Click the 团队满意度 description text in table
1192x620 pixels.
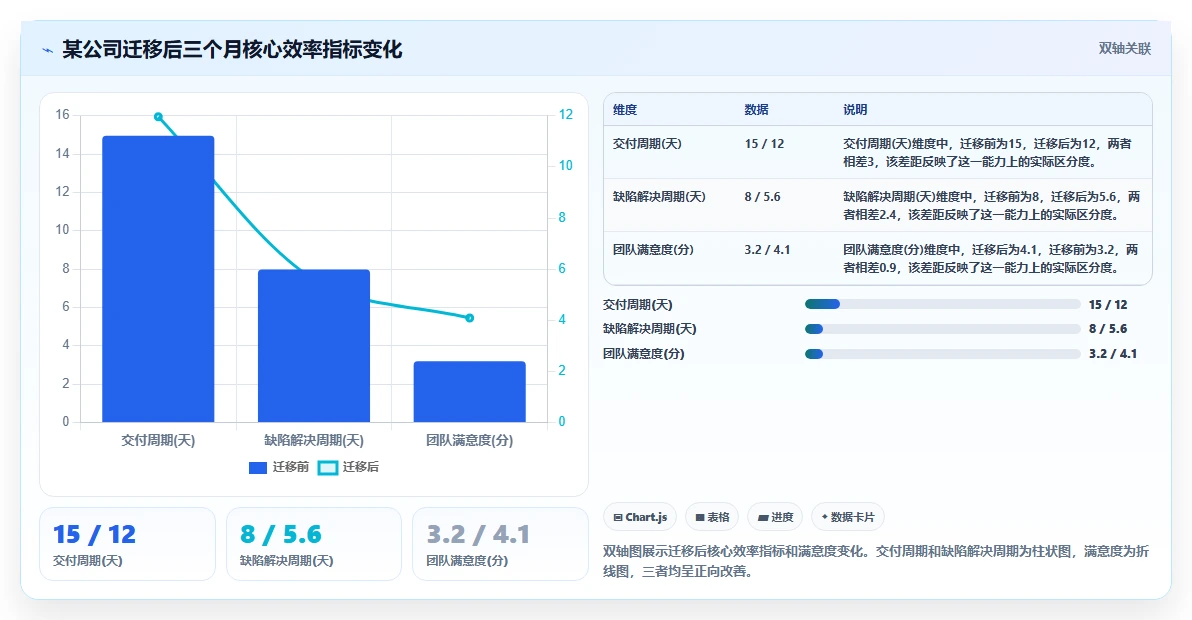(991, 259)
